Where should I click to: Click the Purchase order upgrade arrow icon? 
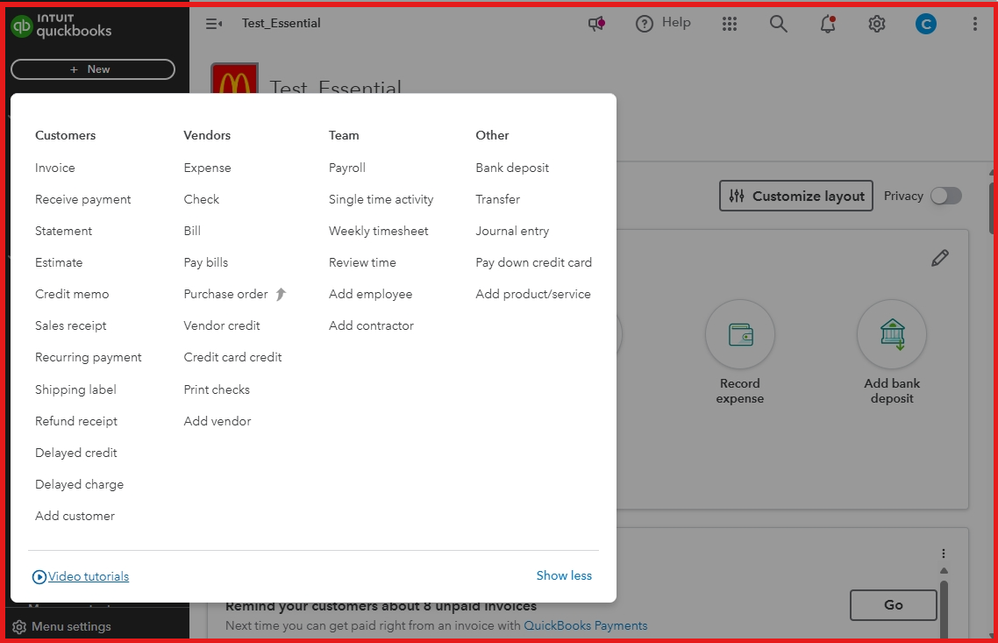281,294
